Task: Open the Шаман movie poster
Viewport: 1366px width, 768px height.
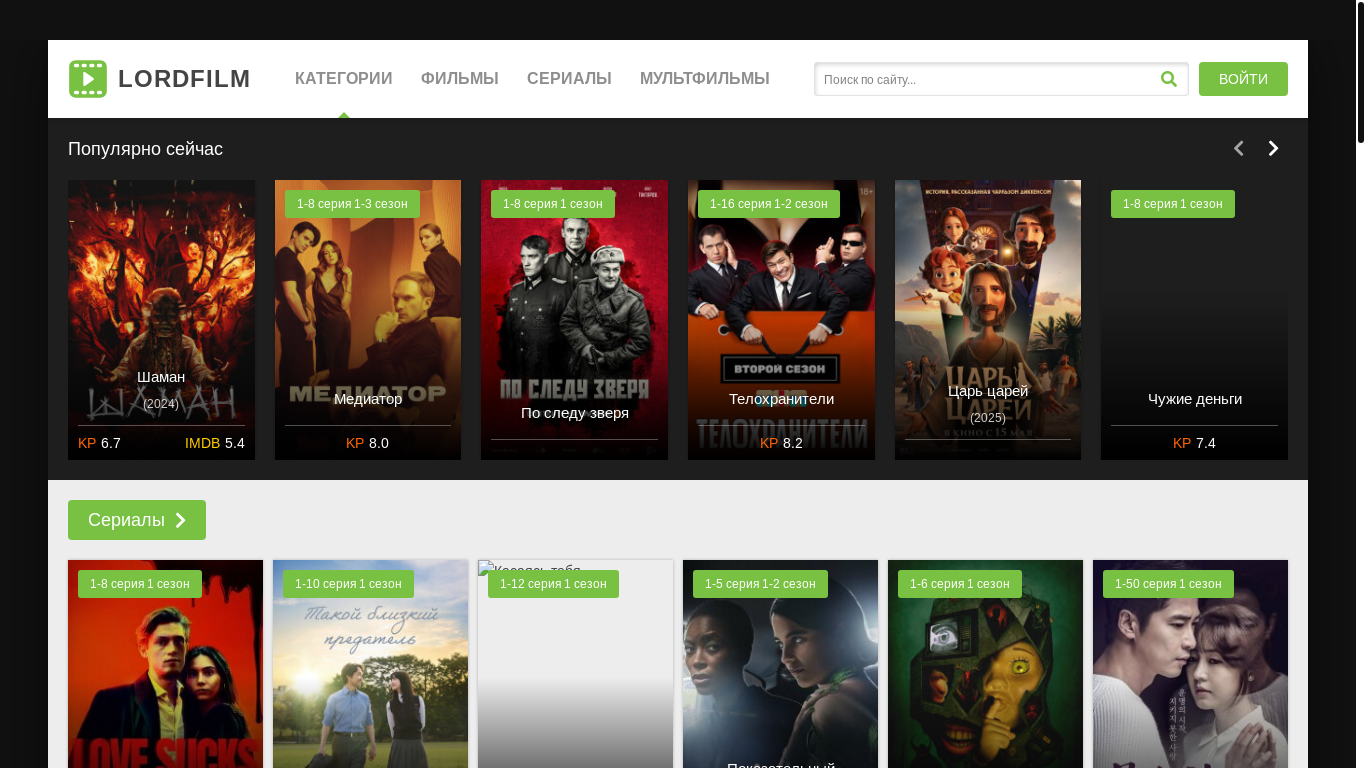Action: tap(161, 320)
